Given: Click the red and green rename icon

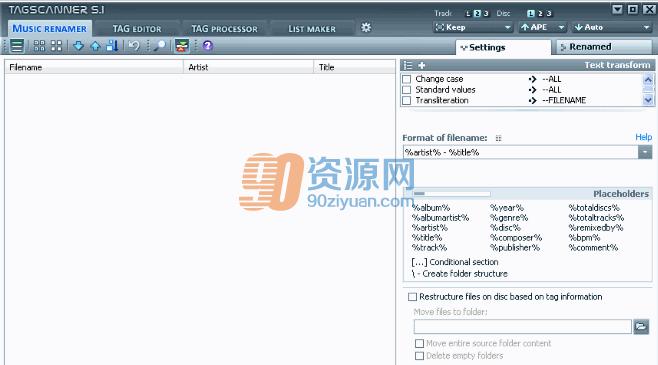Looking at the screenshot, I should pos(182,46).
